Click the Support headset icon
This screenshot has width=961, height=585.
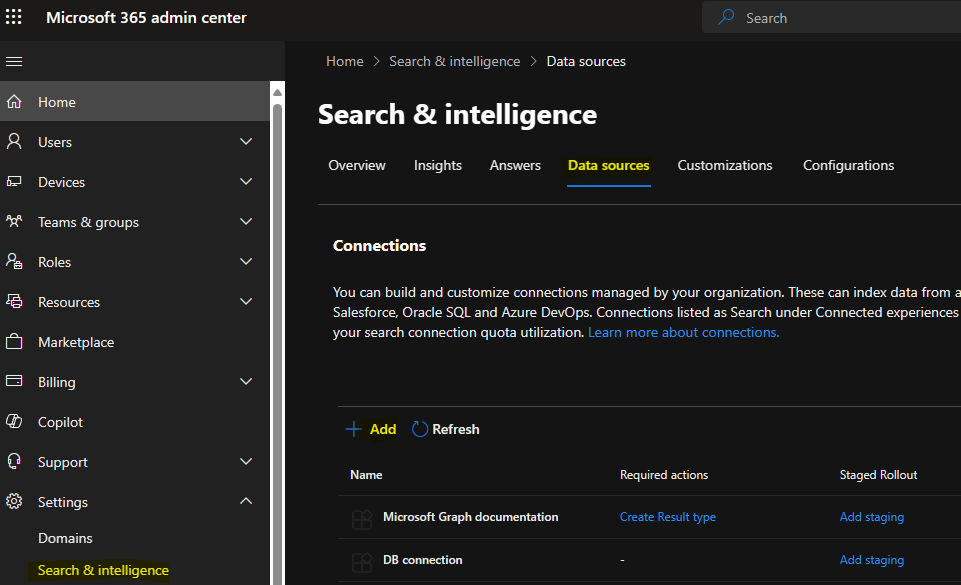pyautogui.click(x=14, y=461)
